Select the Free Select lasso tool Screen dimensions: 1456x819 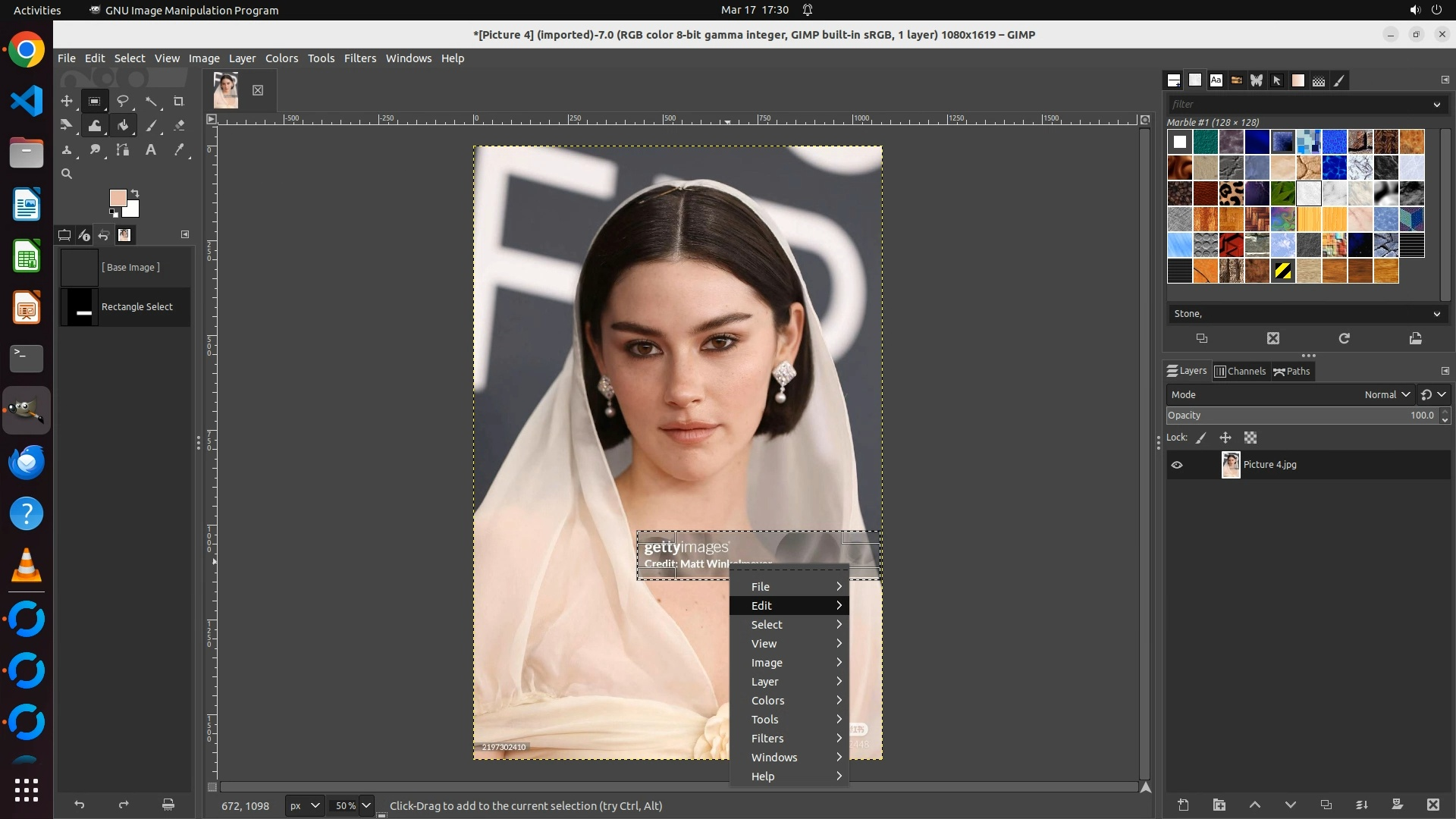(x=123, y=101)
